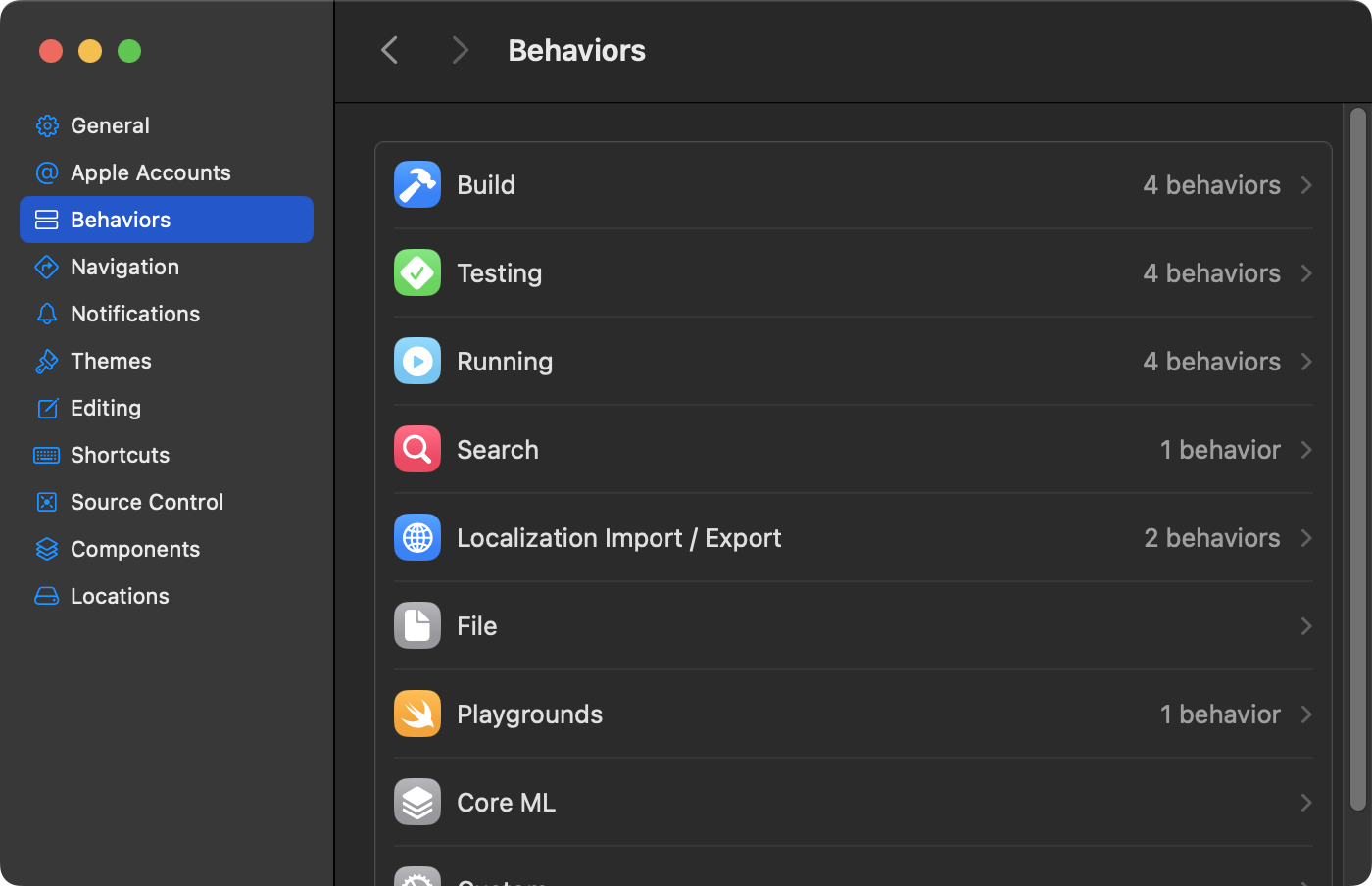Screen dimensions: 1372x886
Task: Expand the Core ML row chevron
Action: coord(1305,803)
